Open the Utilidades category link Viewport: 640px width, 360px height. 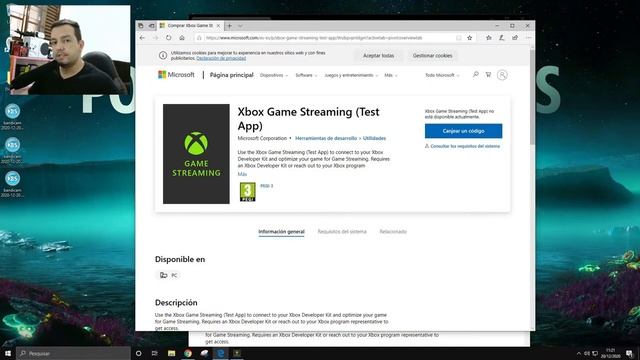tap(374, 138)
